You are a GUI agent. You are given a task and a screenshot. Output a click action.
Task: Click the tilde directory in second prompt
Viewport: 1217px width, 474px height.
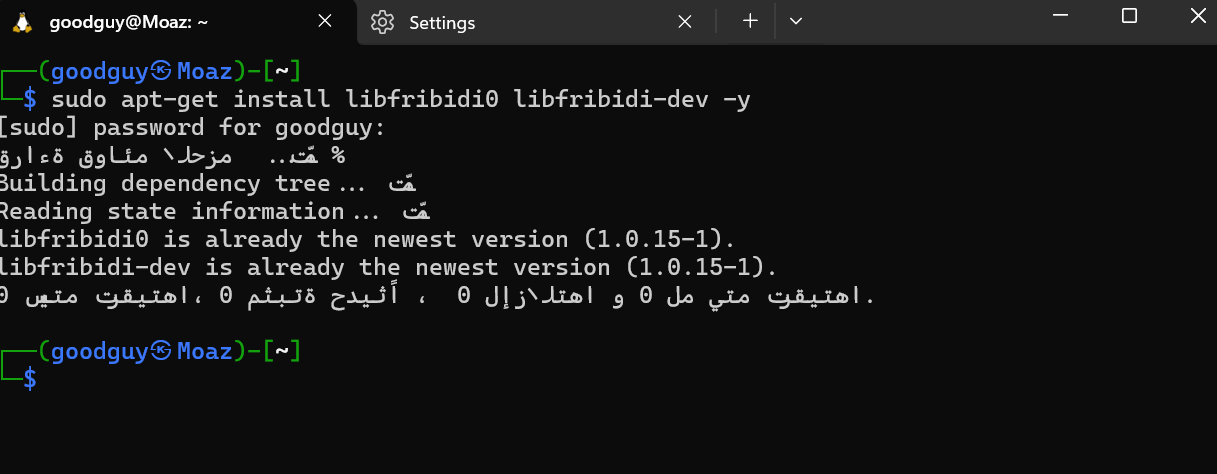pyautogui.click(x=282, y=351)
